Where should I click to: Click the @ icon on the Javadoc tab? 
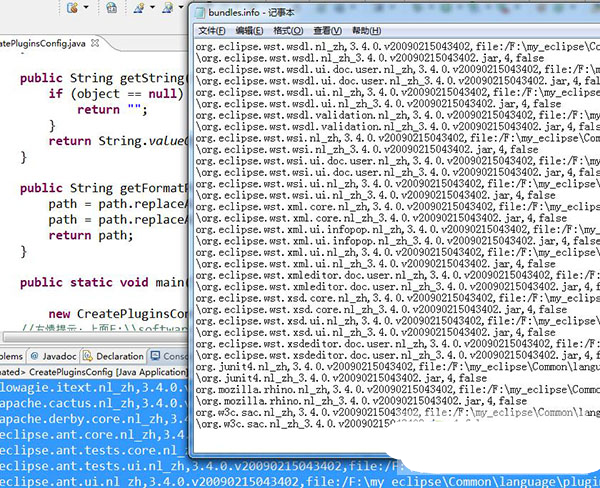(34, 356)
